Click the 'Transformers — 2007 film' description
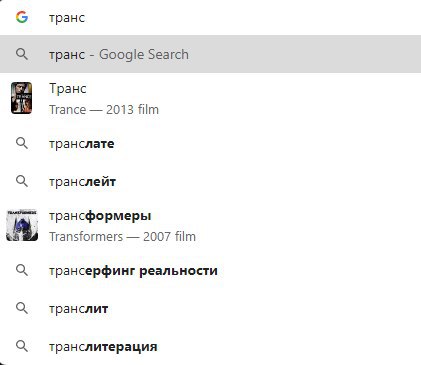This screenshot has width=421, height=365. [122, 237]
